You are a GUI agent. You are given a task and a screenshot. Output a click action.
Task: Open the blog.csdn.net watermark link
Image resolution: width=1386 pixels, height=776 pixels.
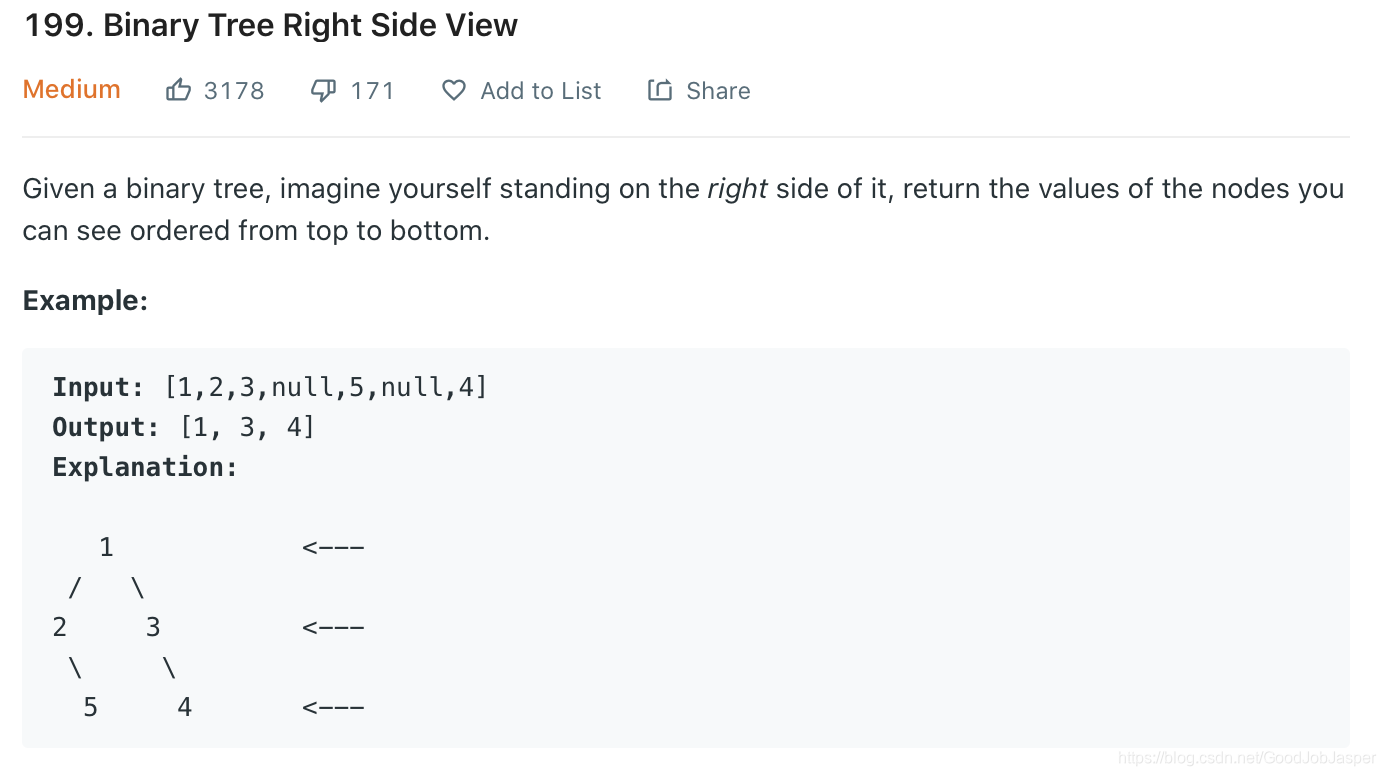1247,758
